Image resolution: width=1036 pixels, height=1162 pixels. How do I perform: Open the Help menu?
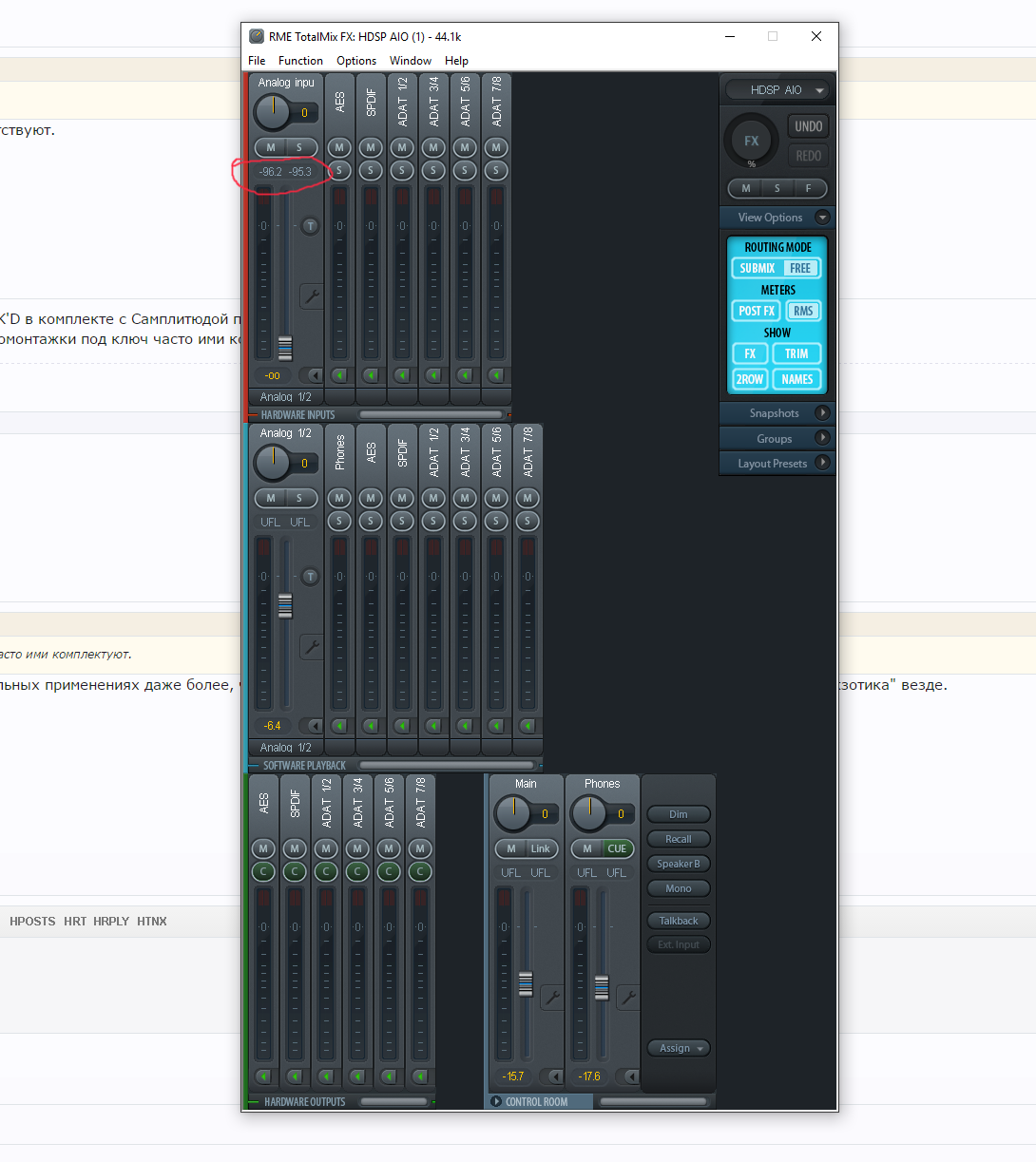[x=456, y=60]
